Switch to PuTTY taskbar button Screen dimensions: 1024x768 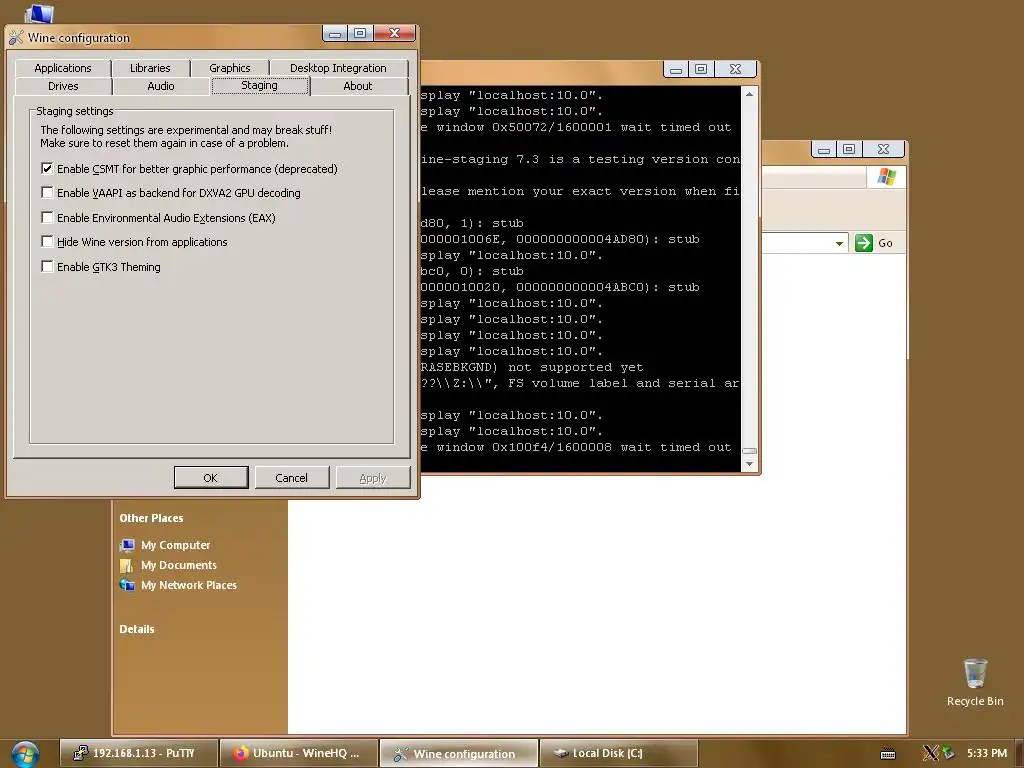point(138,754)
